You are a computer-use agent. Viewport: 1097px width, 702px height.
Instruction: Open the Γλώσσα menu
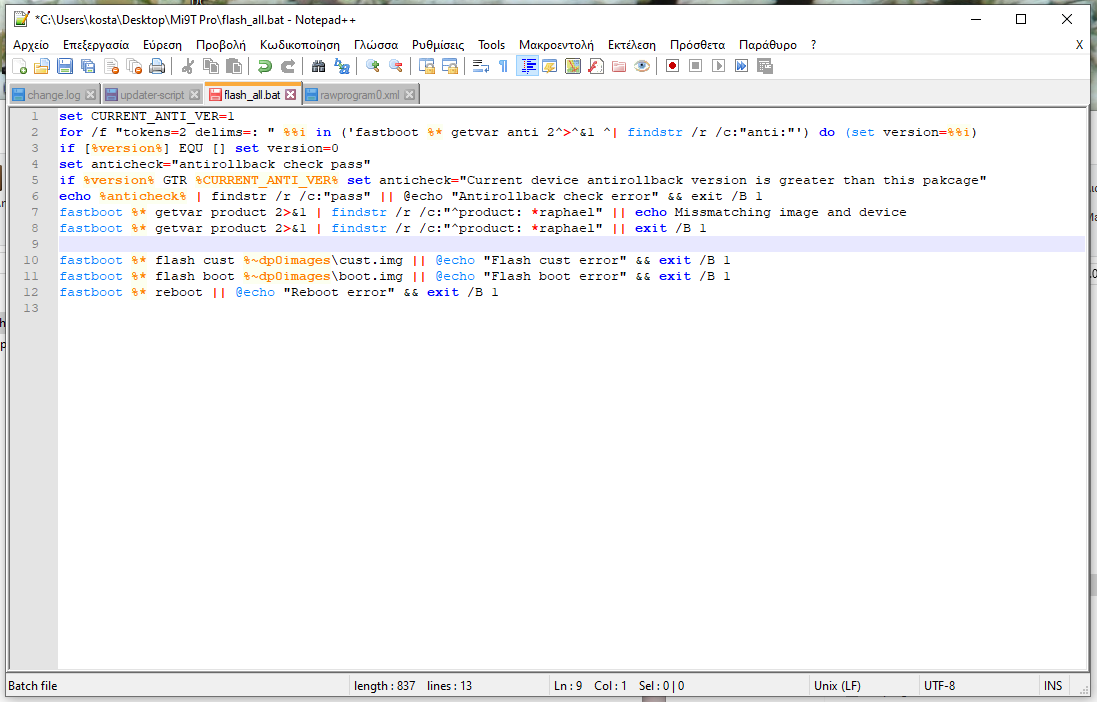coord(375,45)
